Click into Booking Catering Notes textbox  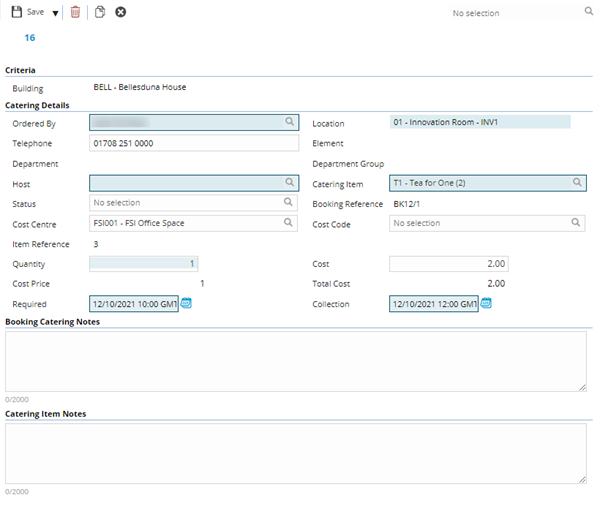tap(295, 361)
